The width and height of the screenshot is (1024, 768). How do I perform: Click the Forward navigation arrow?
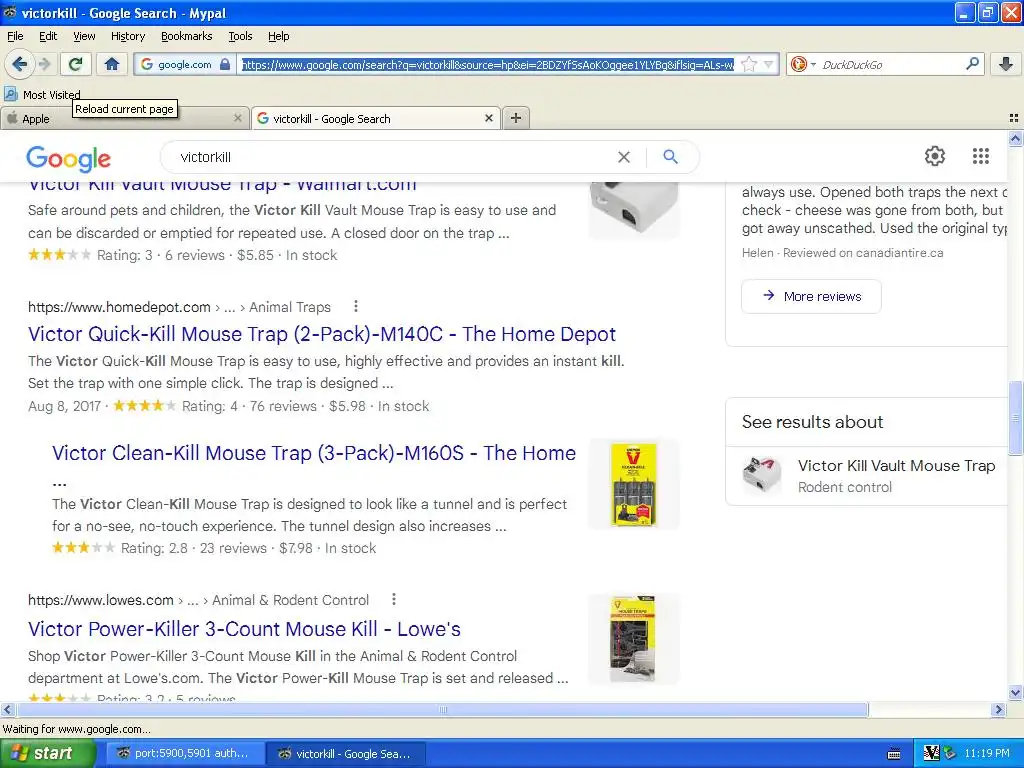pyautogui.click(x=44, y=64)
